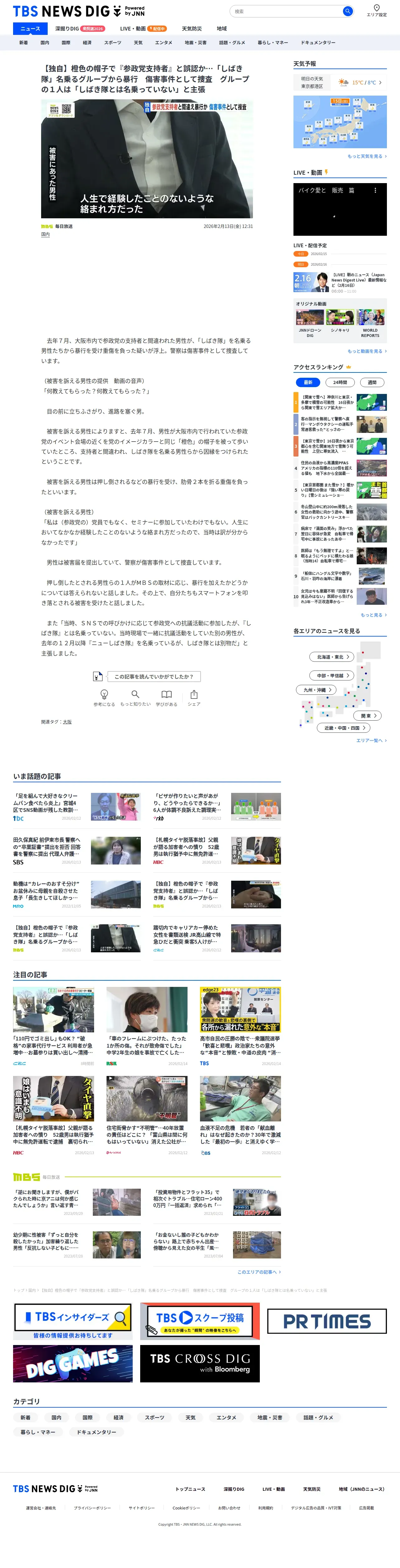Click プライバシーポリシー in the footer

tap(92, 1508)
